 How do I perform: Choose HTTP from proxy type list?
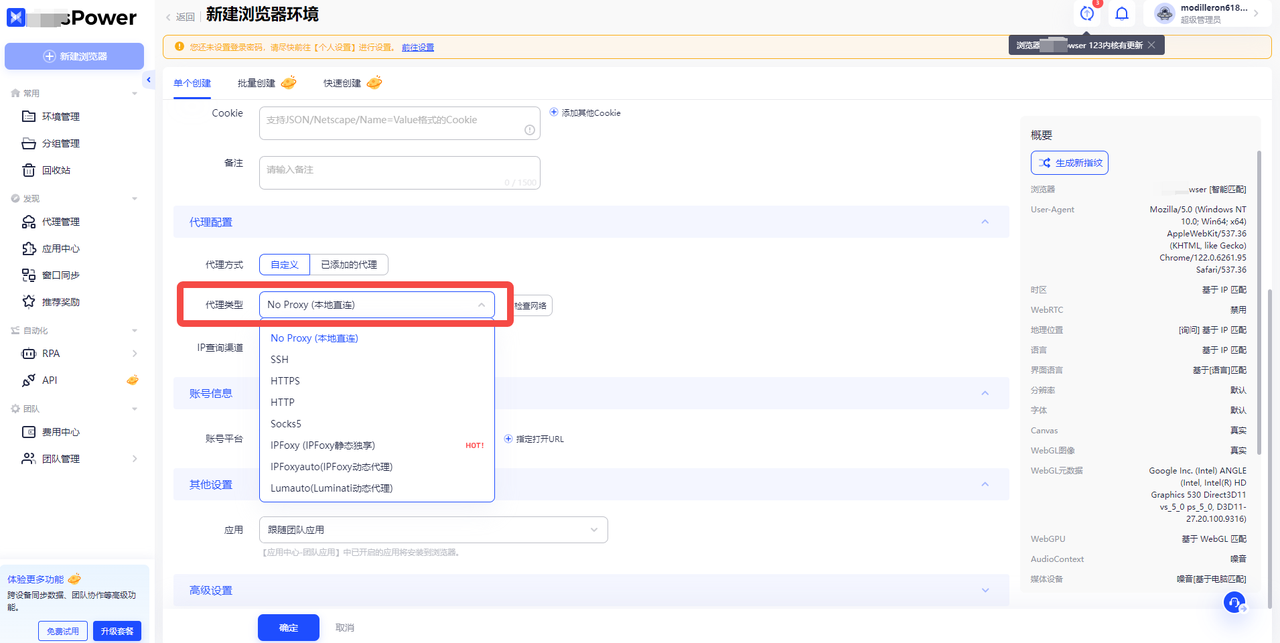pyautogui.click(x=376, y=402)
